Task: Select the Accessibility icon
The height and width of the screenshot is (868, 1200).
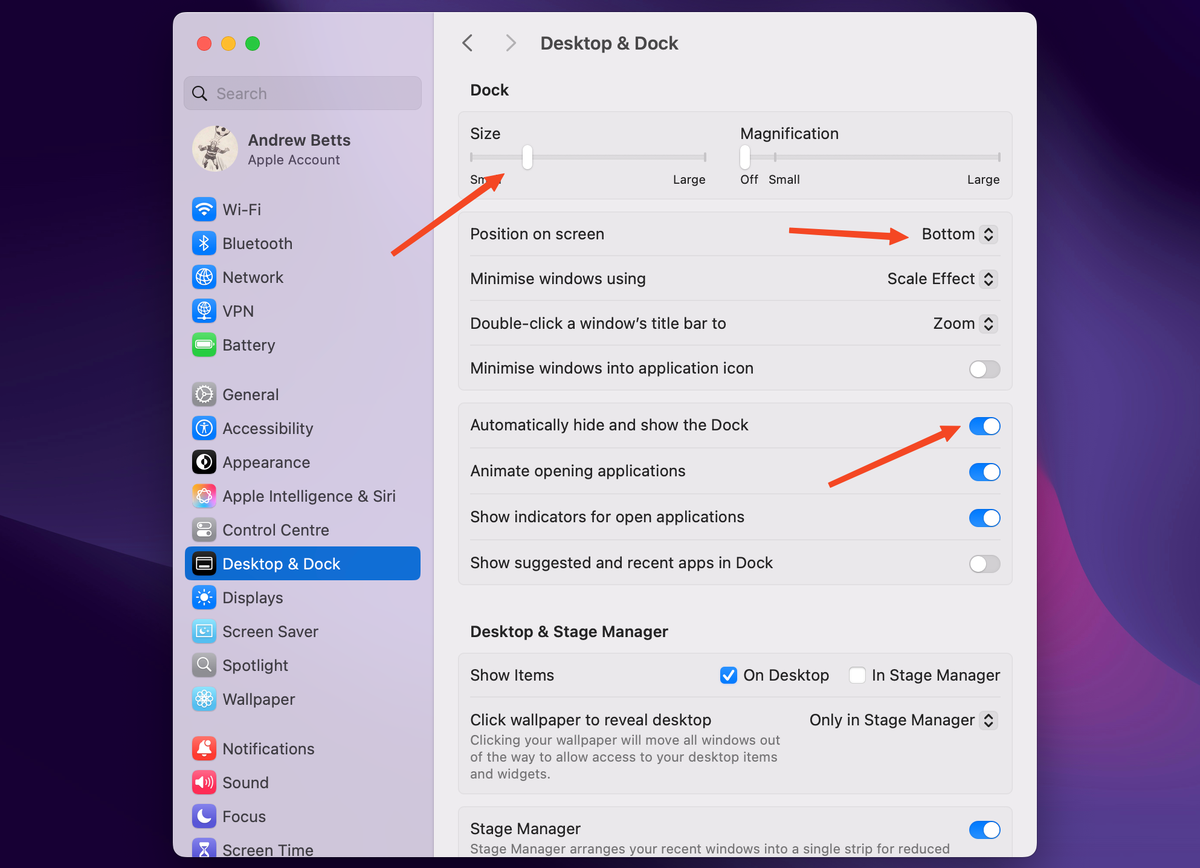Action: pyautogui.click(x=204, y=428)
